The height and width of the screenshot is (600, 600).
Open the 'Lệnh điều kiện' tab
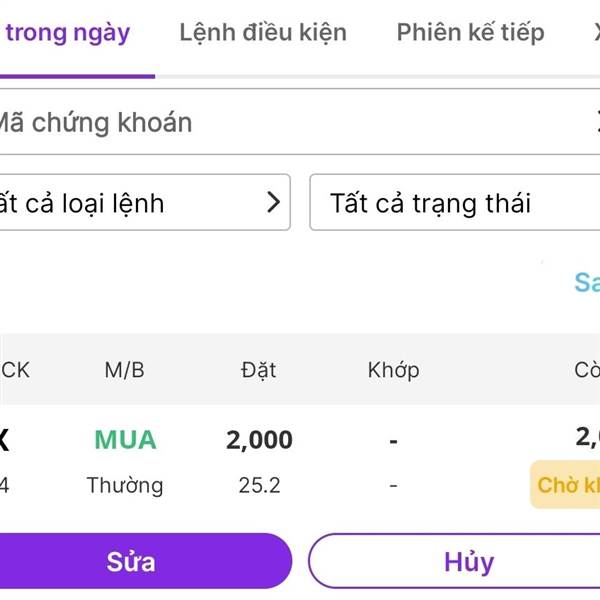263,33
